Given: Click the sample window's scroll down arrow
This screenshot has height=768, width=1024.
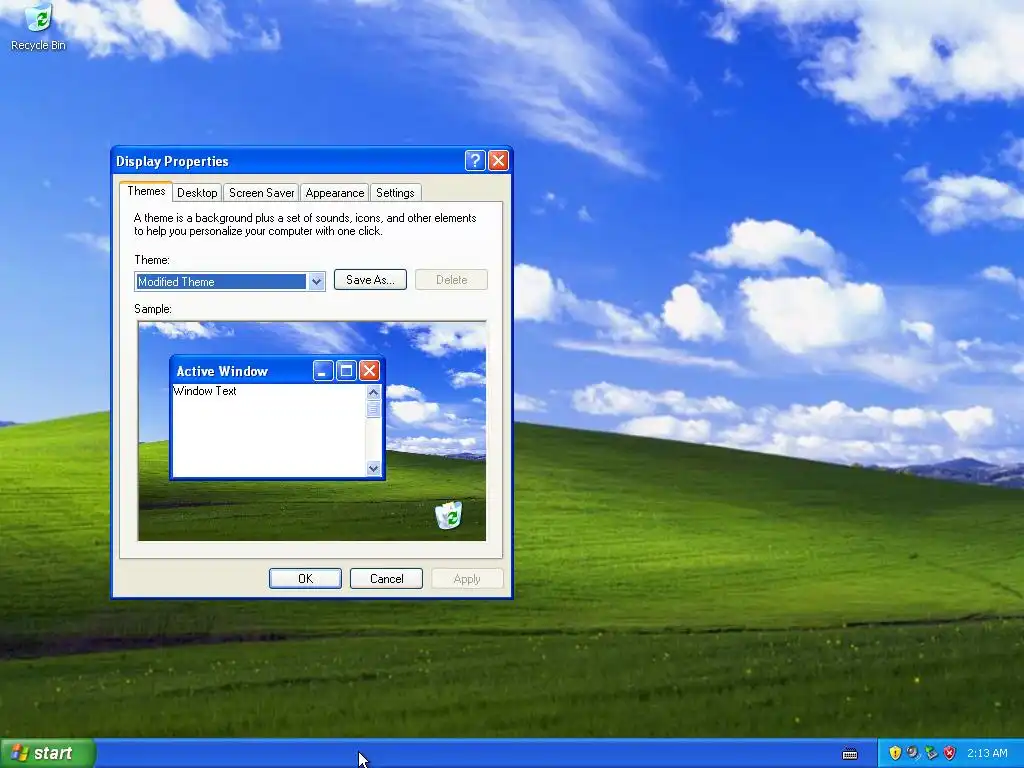Looking at the screenshot, I should click(374, 468).
